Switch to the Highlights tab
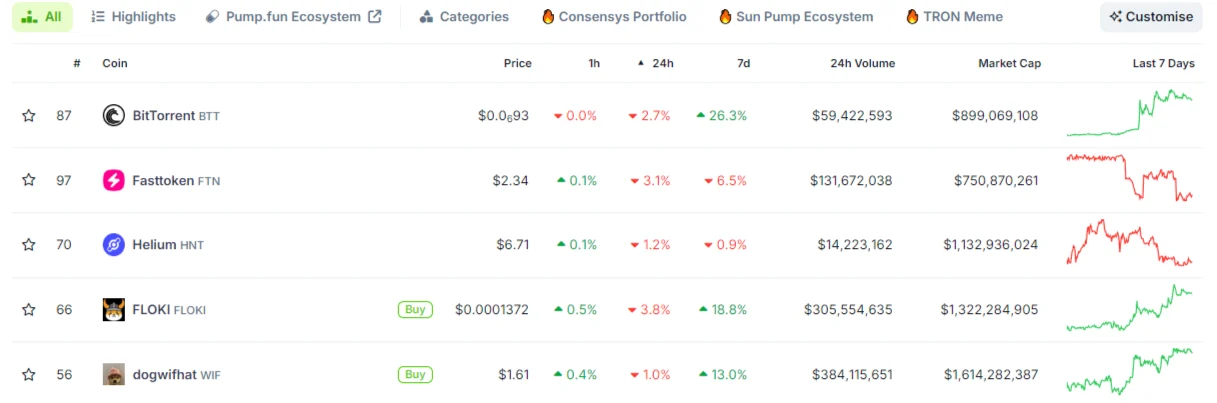This screenshot has height=403, width=1217. tap(133, 17)
